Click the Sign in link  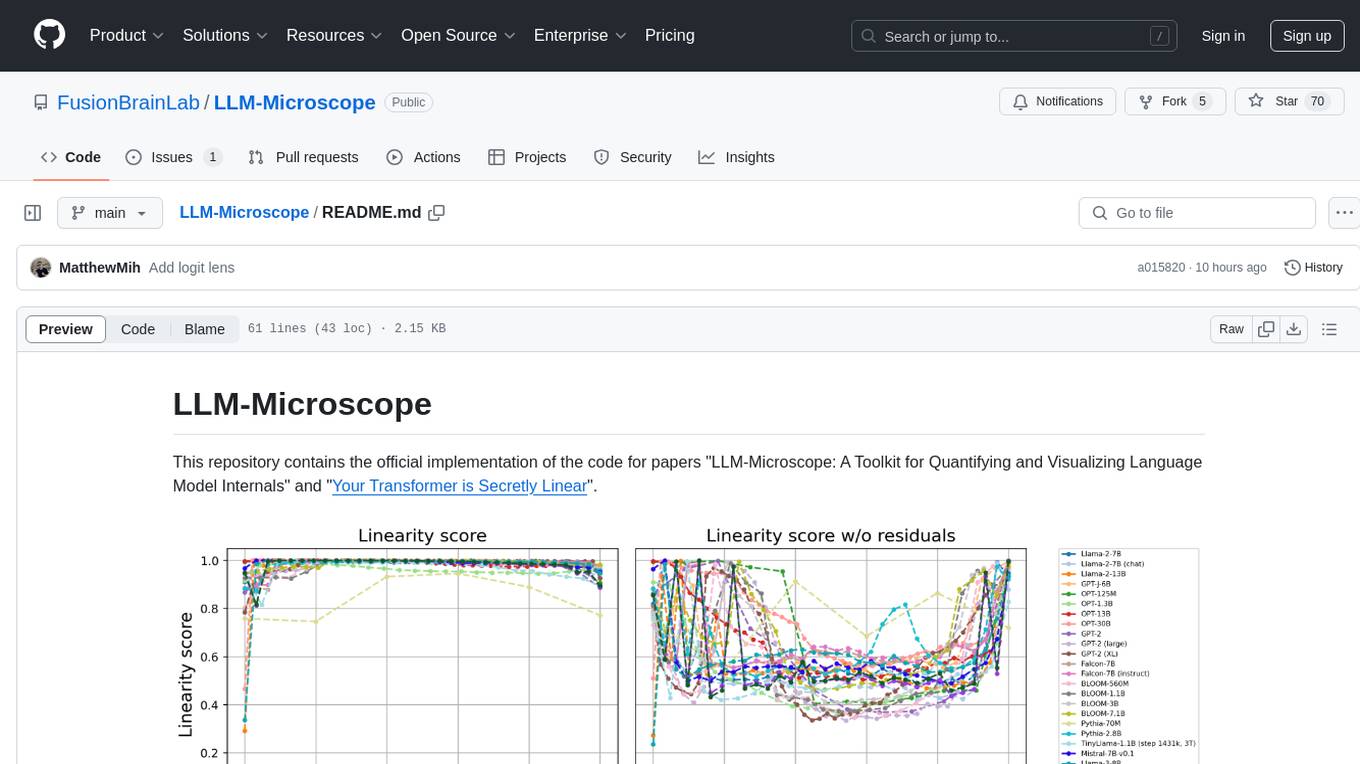1223,36
